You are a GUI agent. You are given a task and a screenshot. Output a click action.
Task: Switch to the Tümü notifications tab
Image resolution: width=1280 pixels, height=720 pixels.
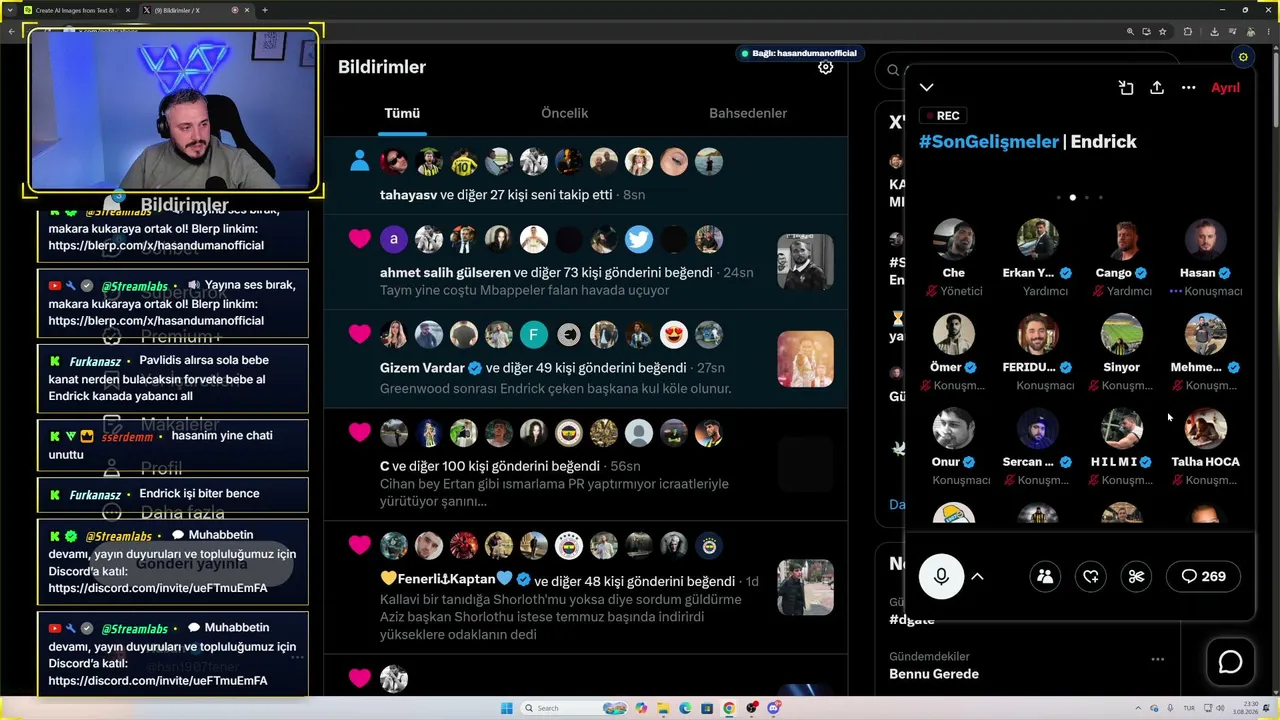402,113
